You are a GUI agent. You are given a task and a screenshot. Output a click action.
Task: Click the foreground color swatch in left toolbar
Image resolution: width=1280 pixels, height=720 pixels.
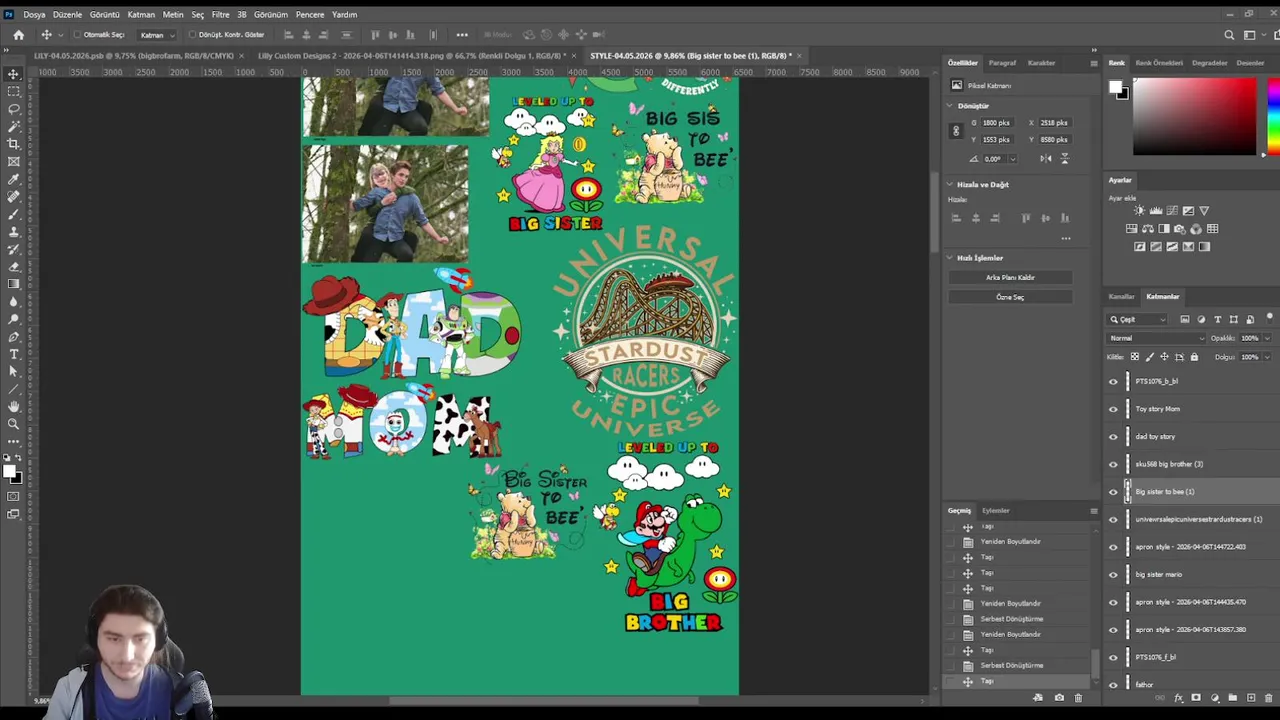pyautogui.click(x=10, y=472)
